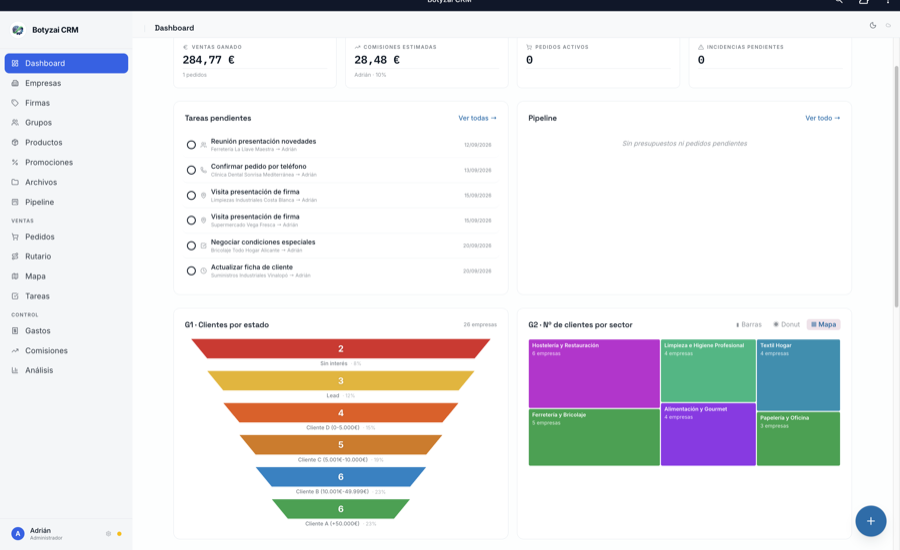
Task: Click the page vertical scrollbar
Action: 897,187
